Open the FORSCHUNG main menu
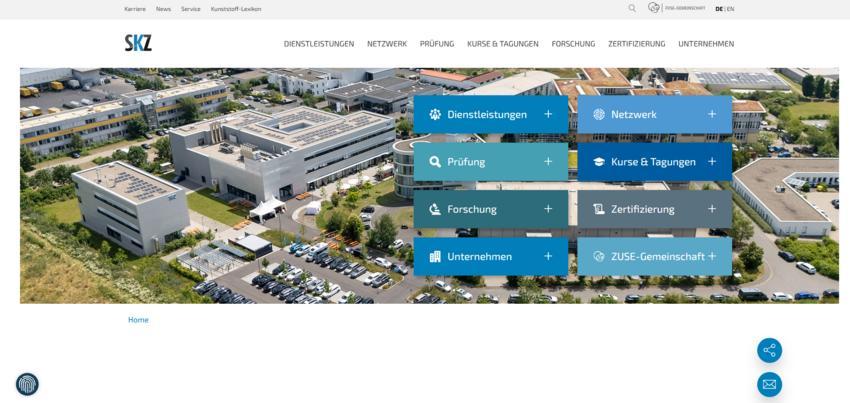 point(573,44)
